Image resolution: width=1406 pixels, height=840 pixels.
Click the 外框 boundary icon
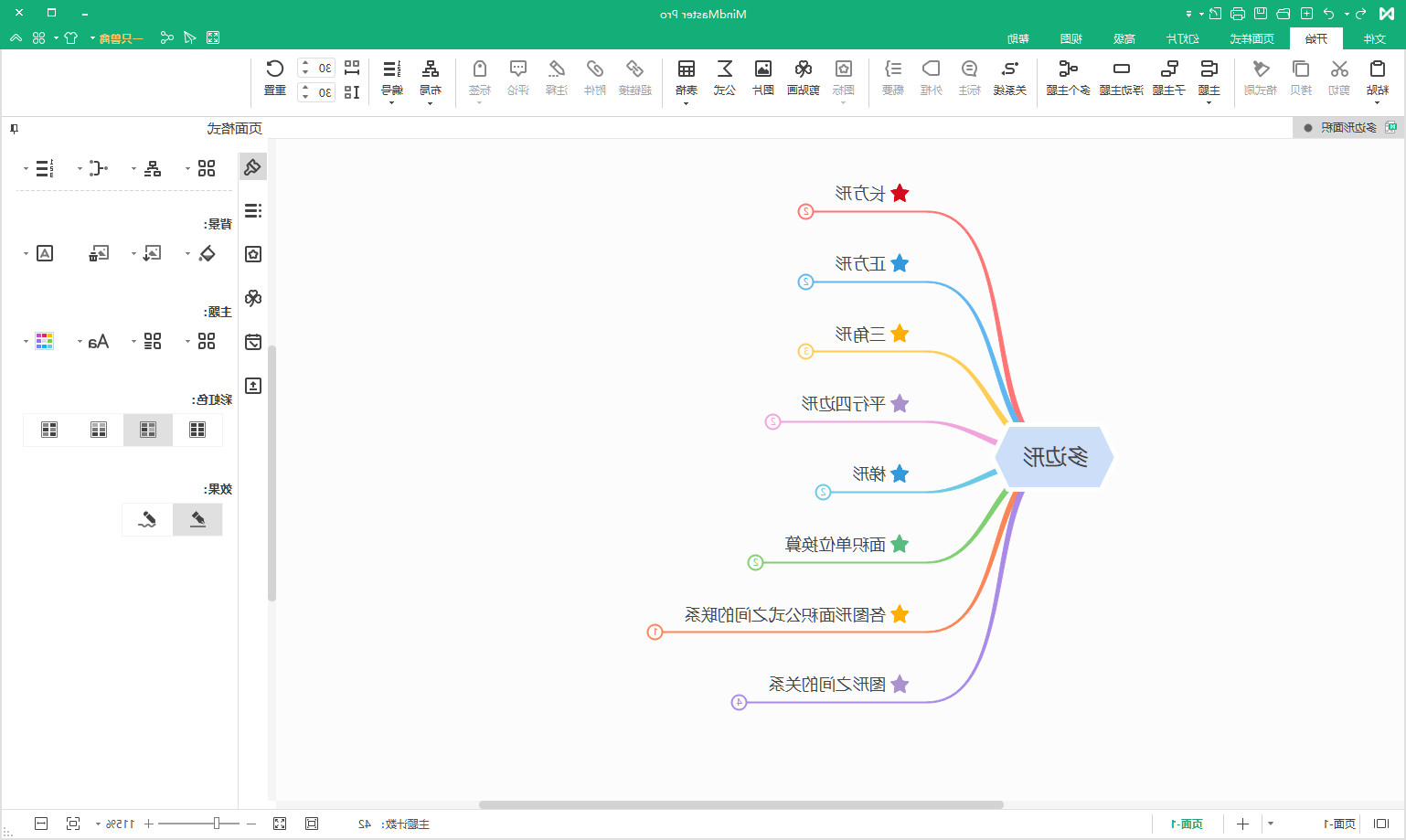[932, 69]
